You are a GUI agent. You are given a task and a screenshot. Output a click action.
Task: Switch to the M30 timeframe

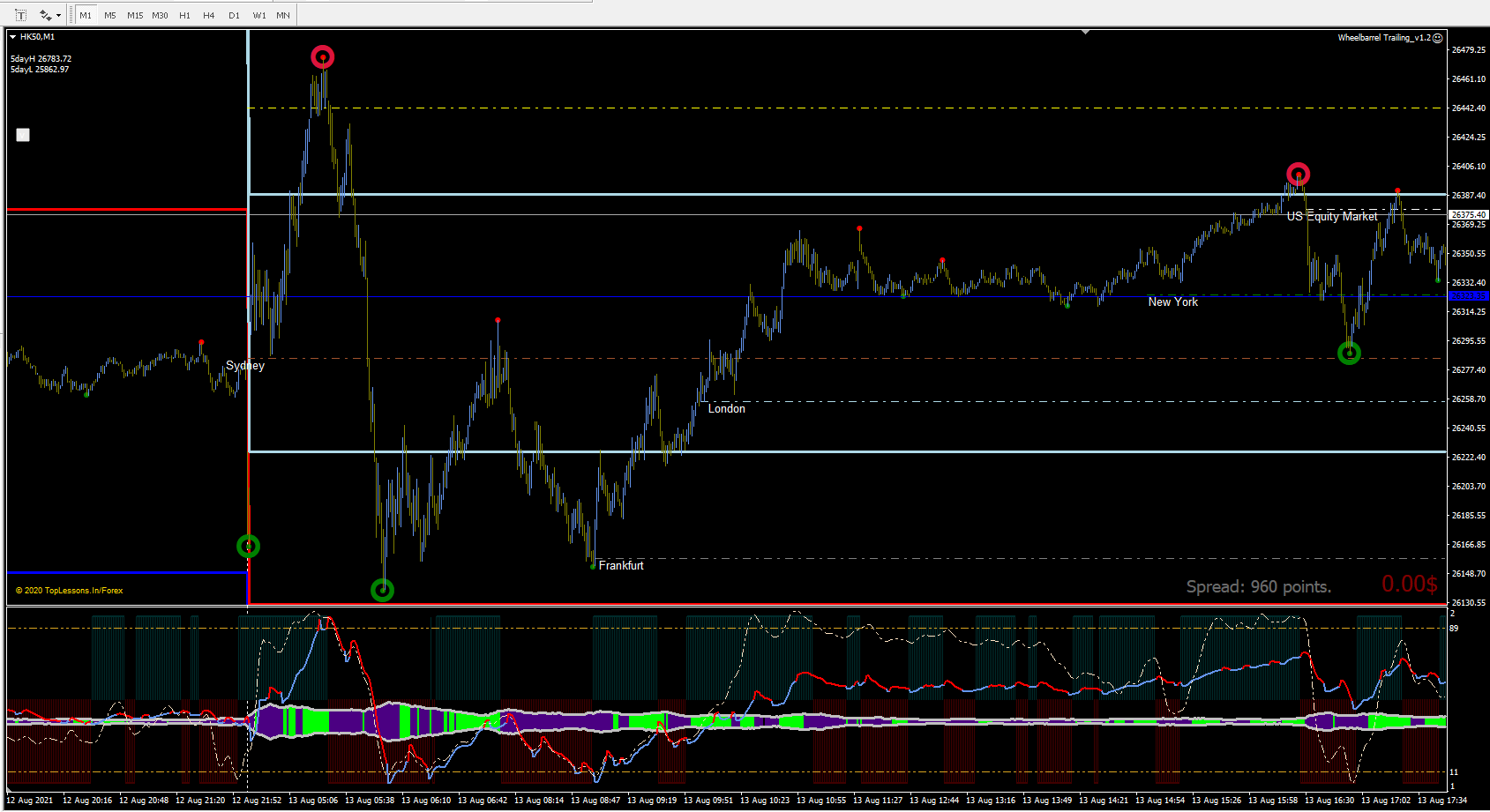160,15
